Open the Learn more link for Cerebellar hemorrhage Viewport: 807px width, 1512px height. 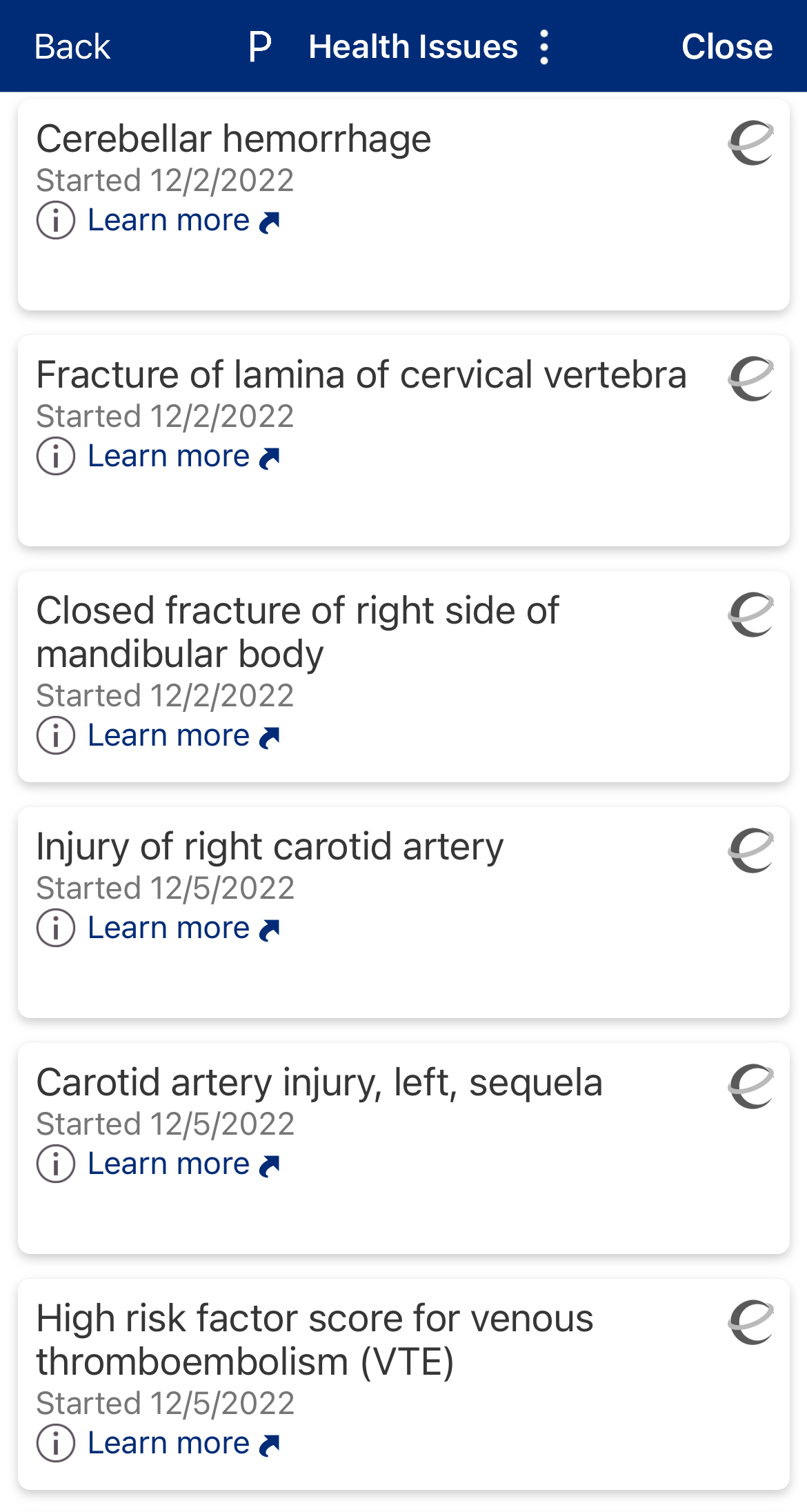click(184, 221)
